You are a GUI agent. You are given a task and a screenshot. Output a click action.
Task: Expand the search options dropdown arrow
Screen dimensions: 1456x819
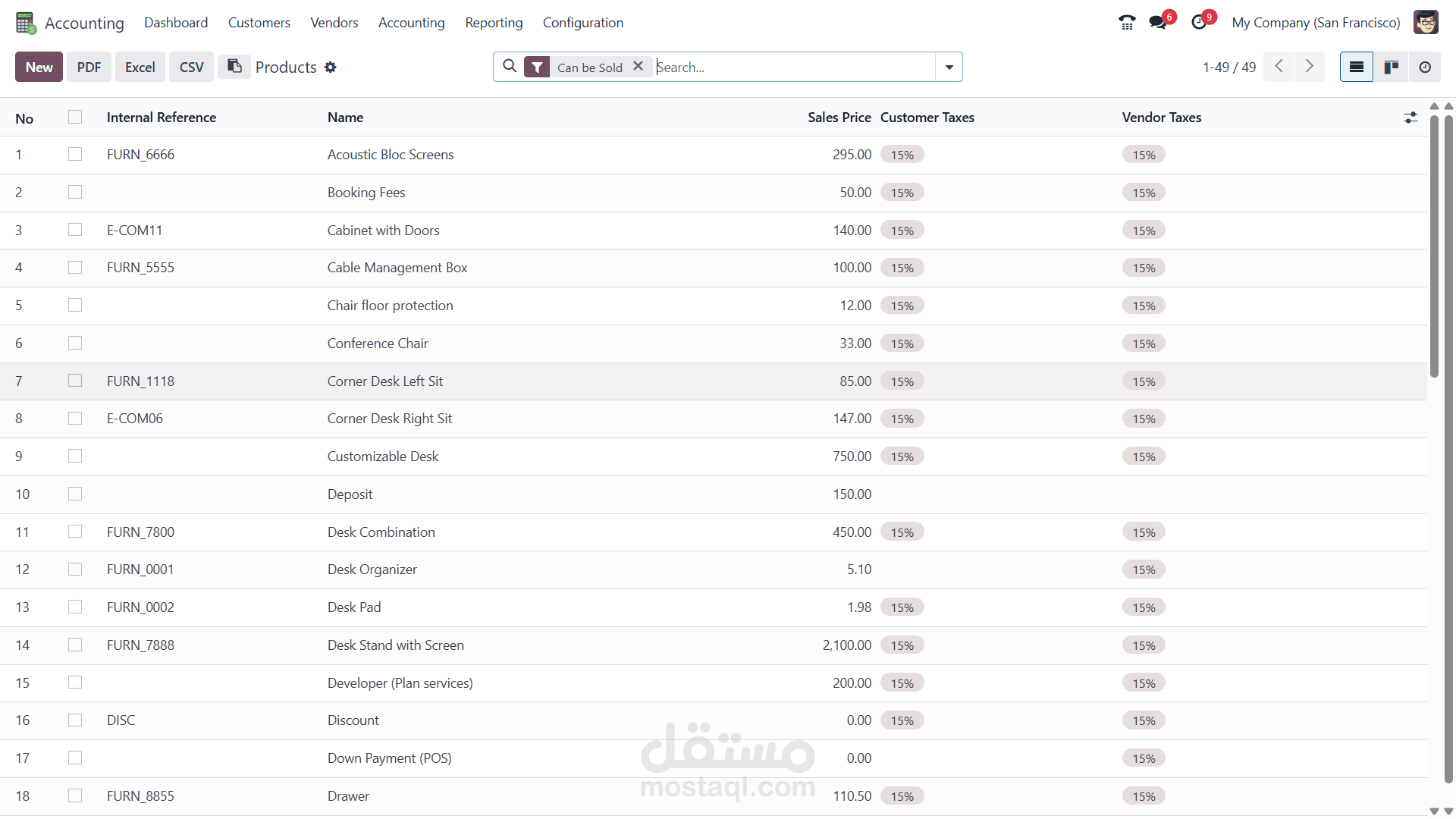click(x=949, y=67)
